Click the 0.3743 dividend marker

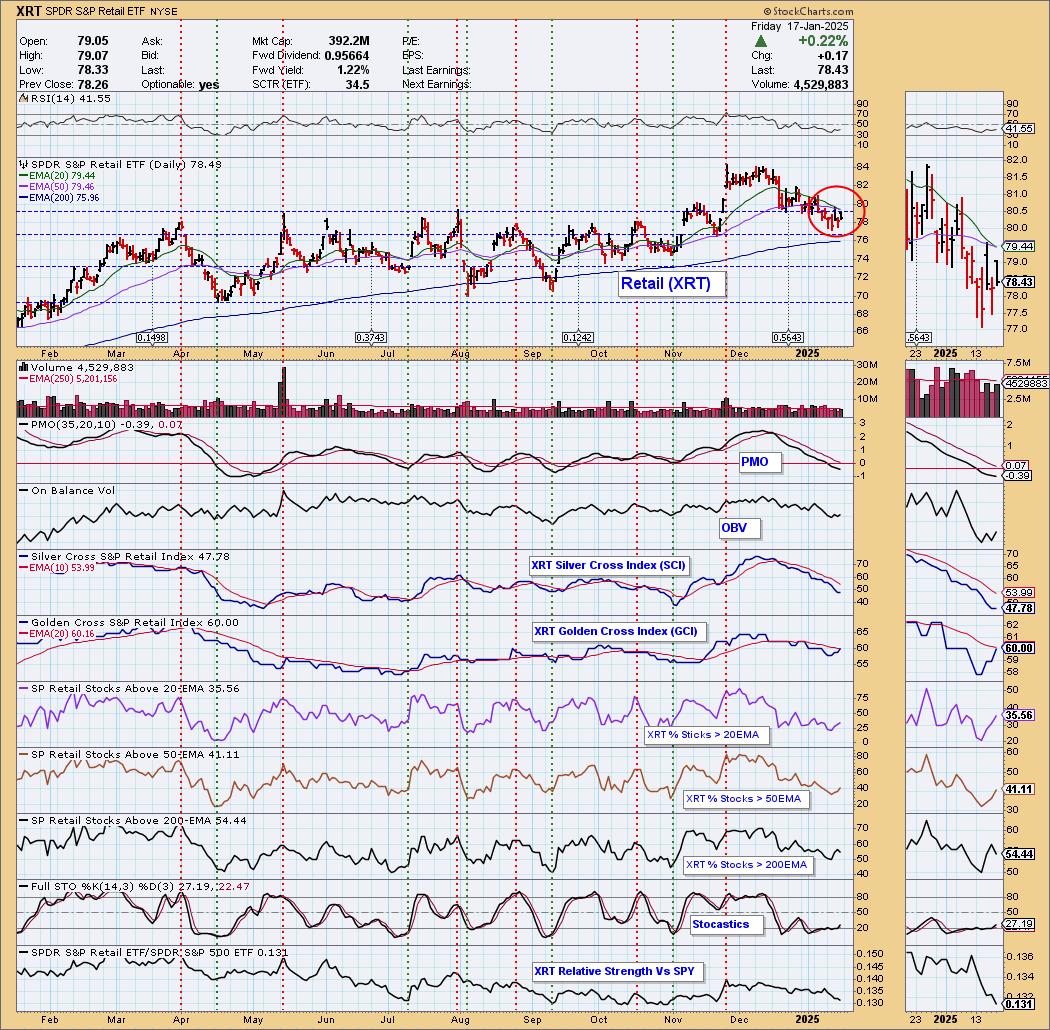pyautogui.click(x=371, y=338)
